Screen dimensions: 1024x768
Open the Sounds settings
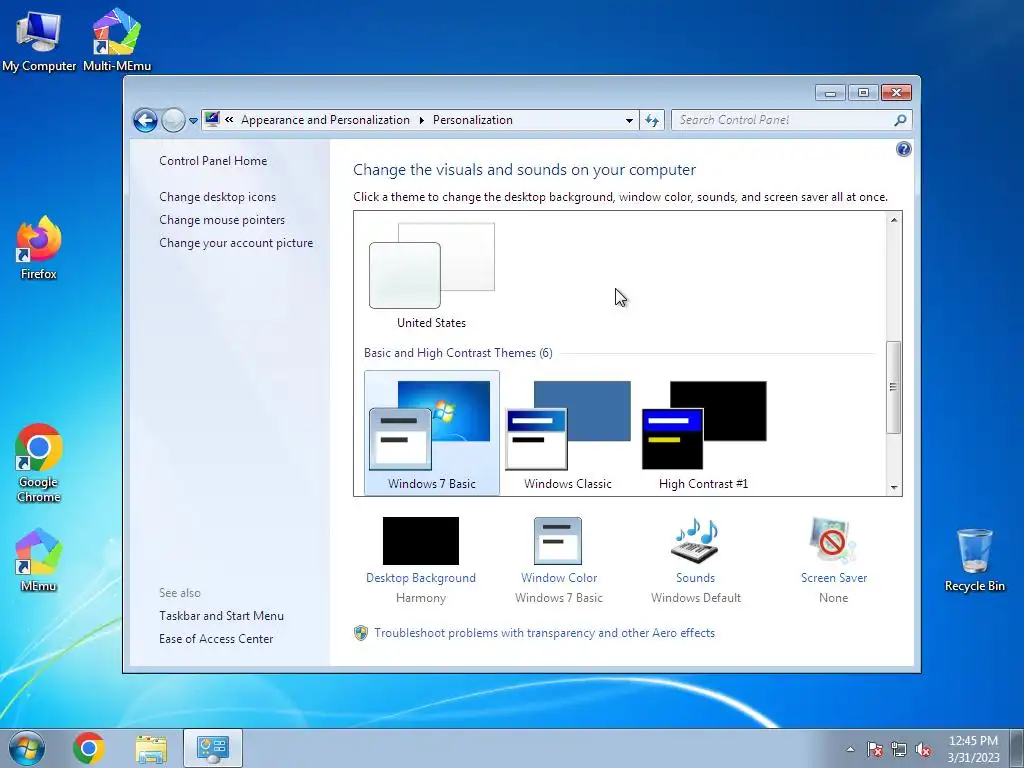696,560
